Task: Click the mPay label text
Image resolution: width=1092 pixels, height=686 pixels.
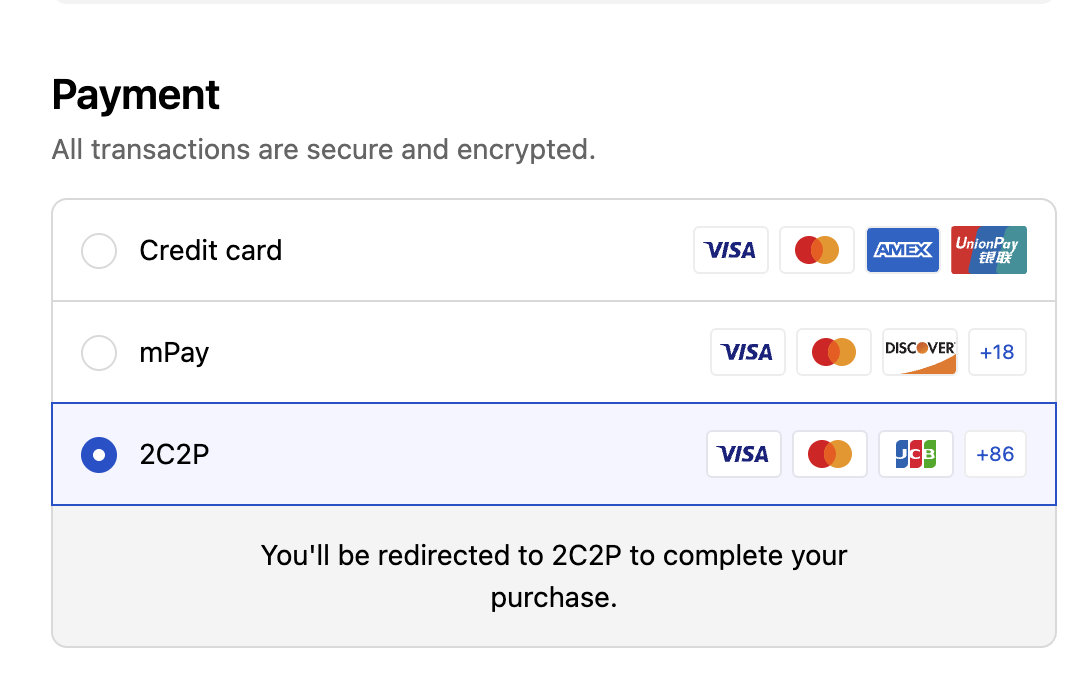Action: click(174, 353)
